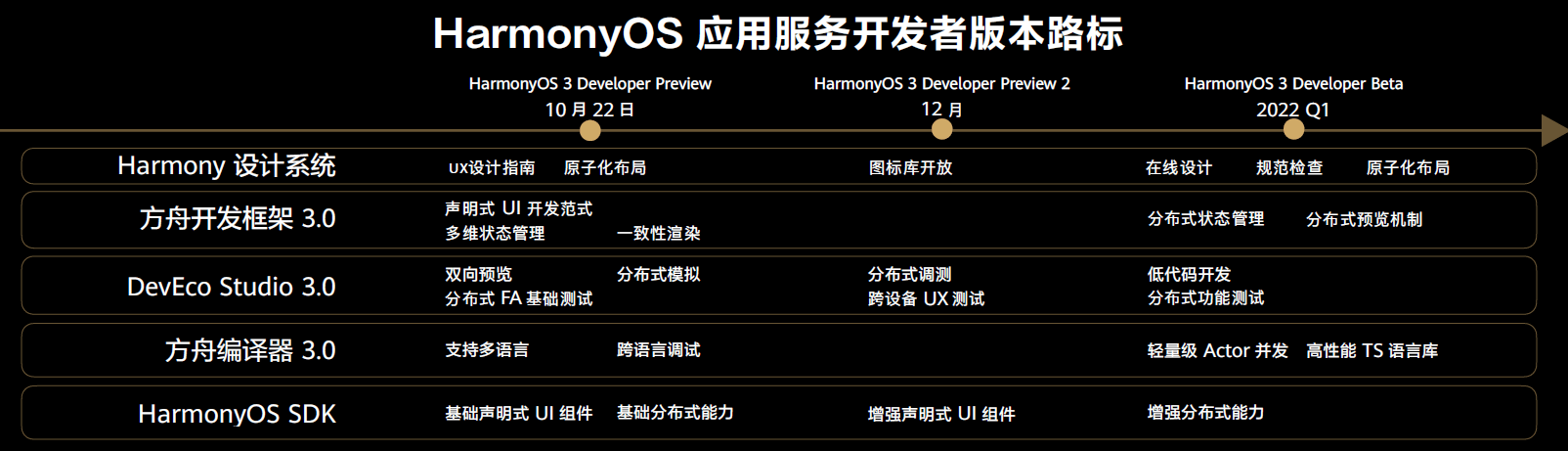Select the Harmony 设计系统 row label
1568x451 pixels.
pos(227,166)
